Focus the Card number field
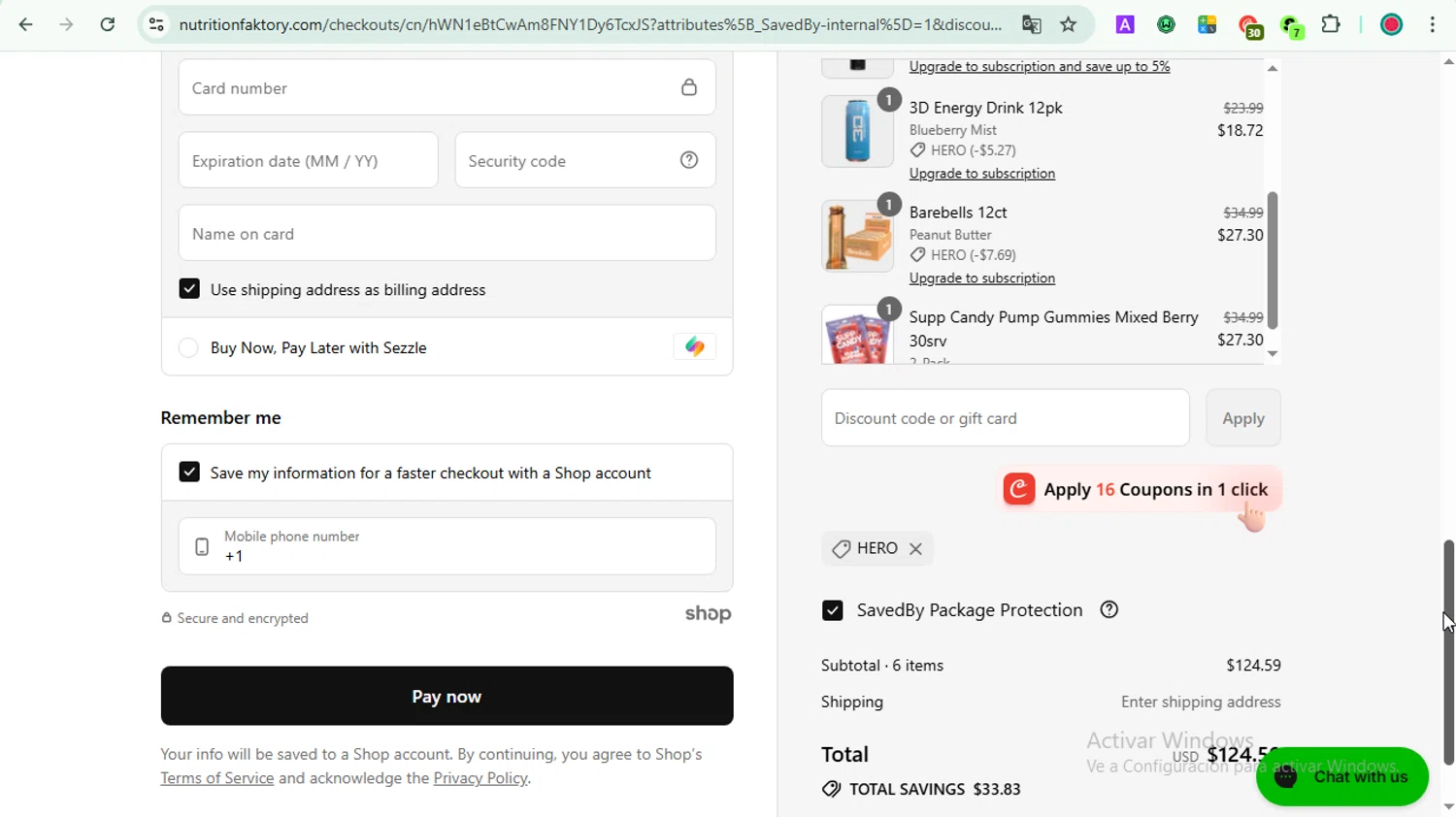Image resolution: width=1456 pixels, height=817 pixels. (x=447, y=87)
